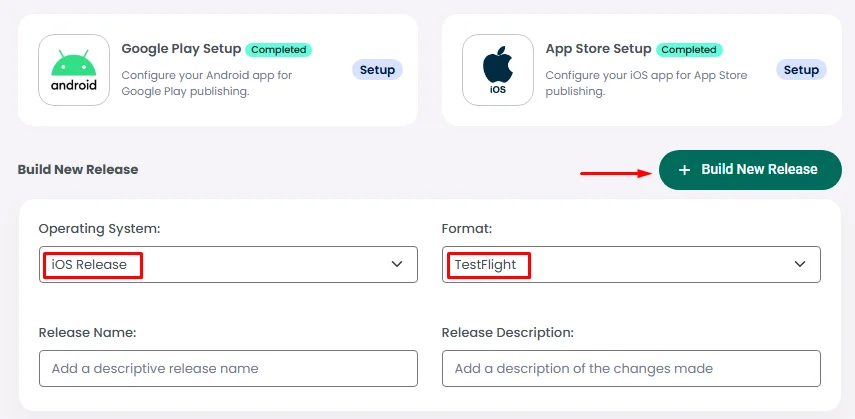
Task: Click the chevron arrow in Operating System field
Action: click(397, 264)
